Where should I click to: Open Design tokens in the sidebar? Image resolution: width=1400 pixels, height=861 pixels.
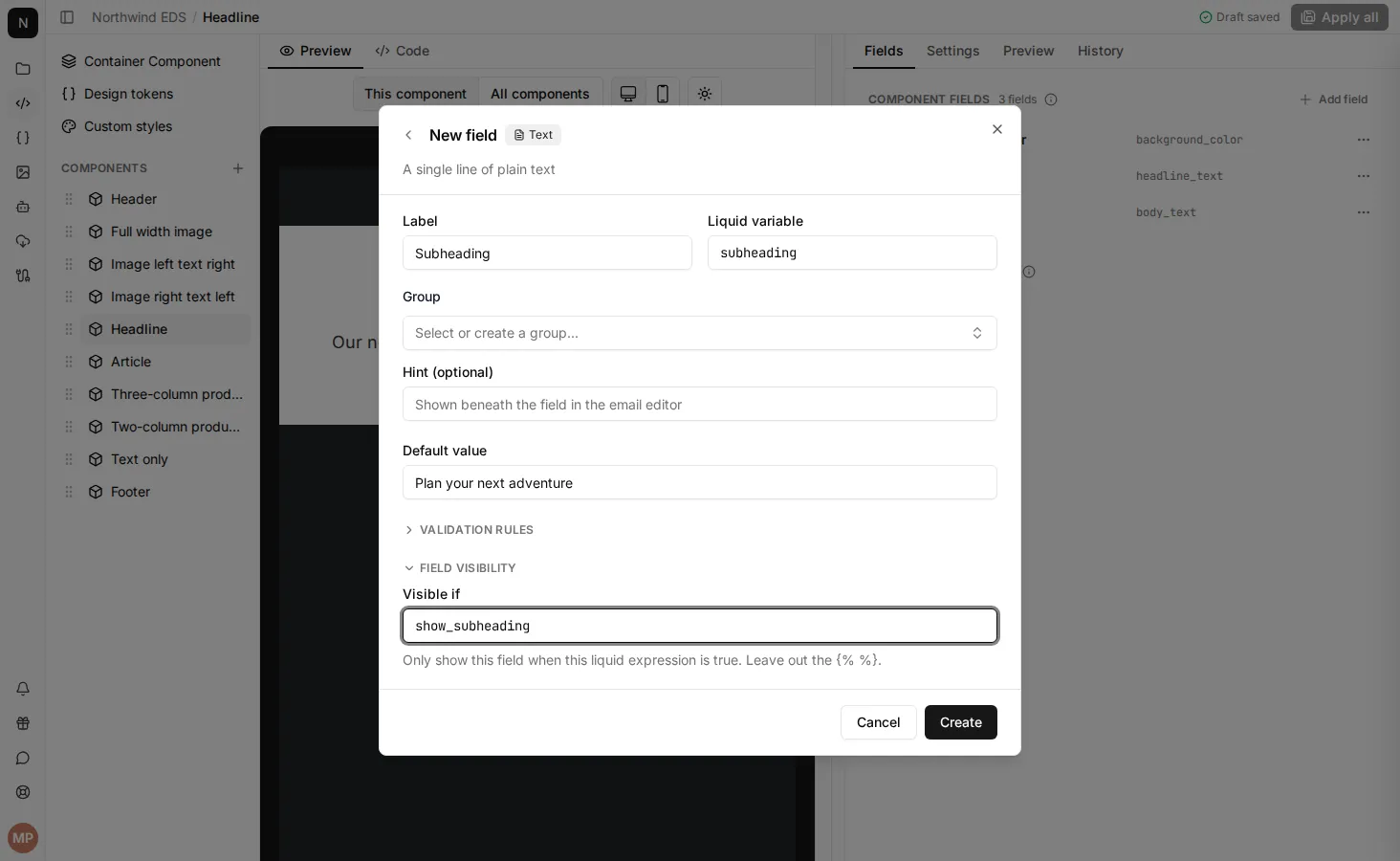pyautogui.click(x=153, y=94)
